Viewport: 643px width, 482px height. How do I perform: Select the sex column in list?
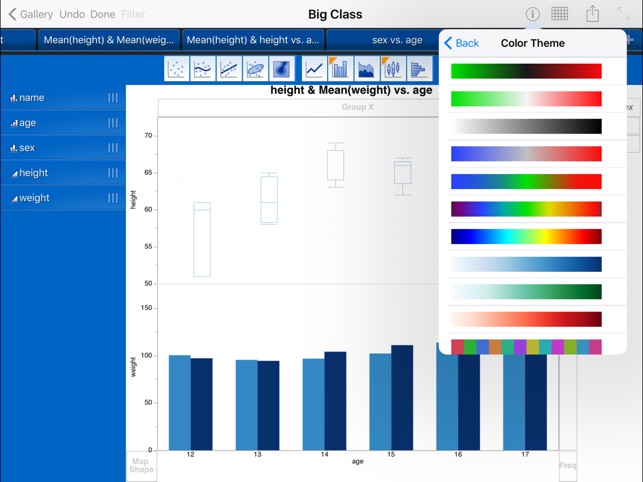click(x=63, y=148)
